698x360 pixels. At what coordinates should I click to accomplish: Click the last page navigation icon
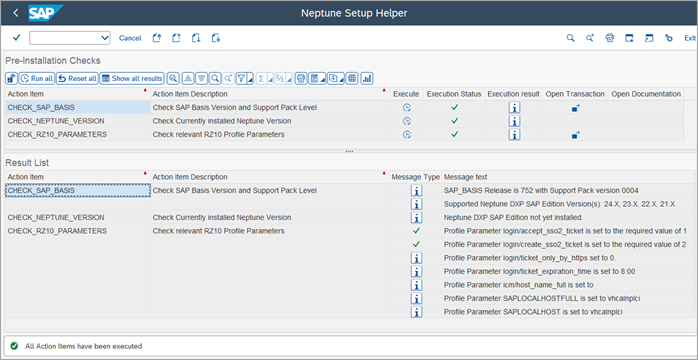click(216, 38)
